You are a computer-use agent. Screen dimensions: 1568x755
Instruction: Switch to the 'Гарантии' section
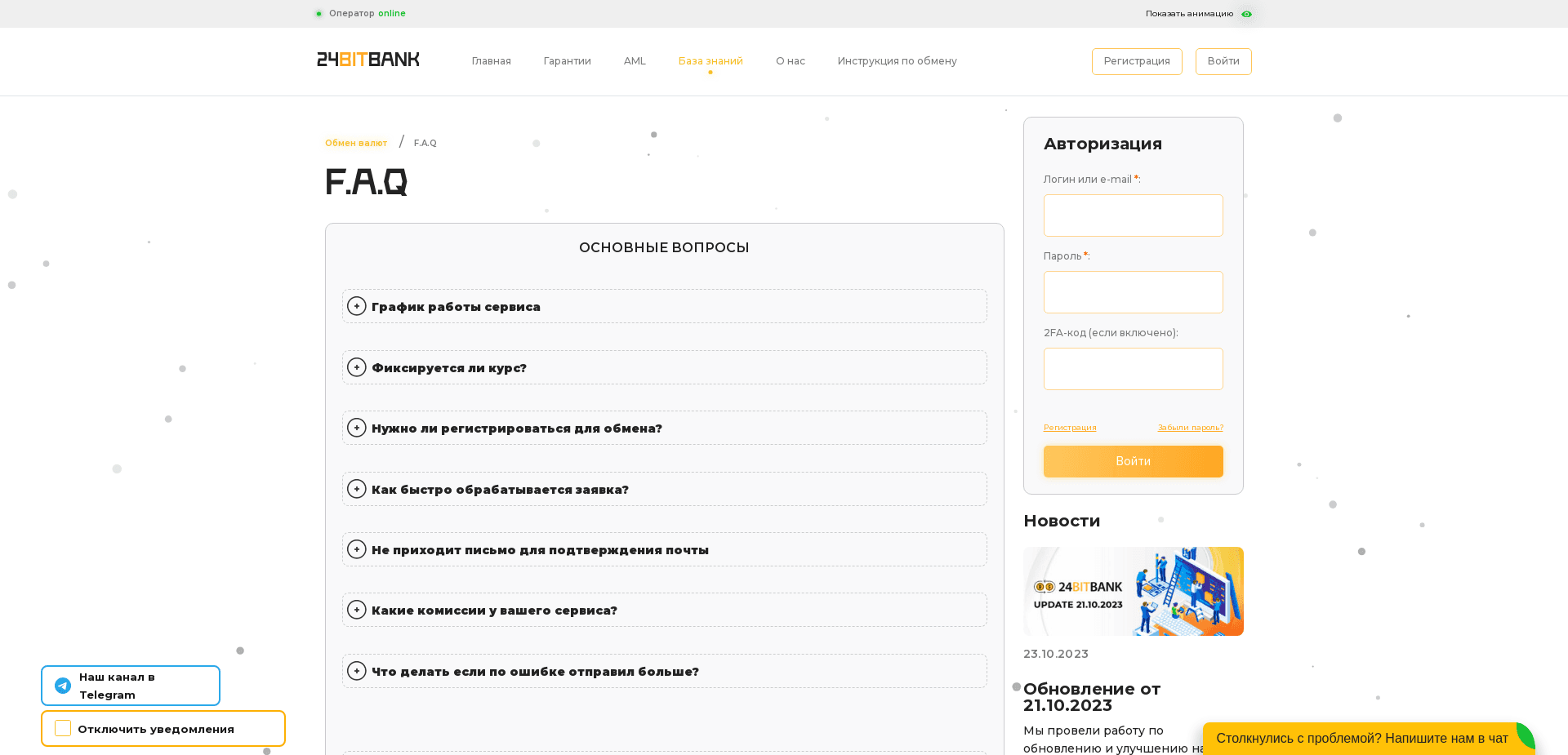point(567,61)
